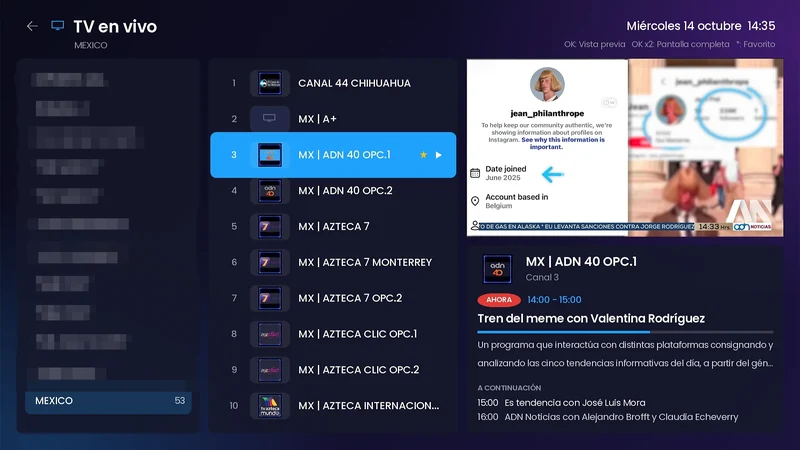Click the Azteca Internacional mundo logo

[269, 406]
